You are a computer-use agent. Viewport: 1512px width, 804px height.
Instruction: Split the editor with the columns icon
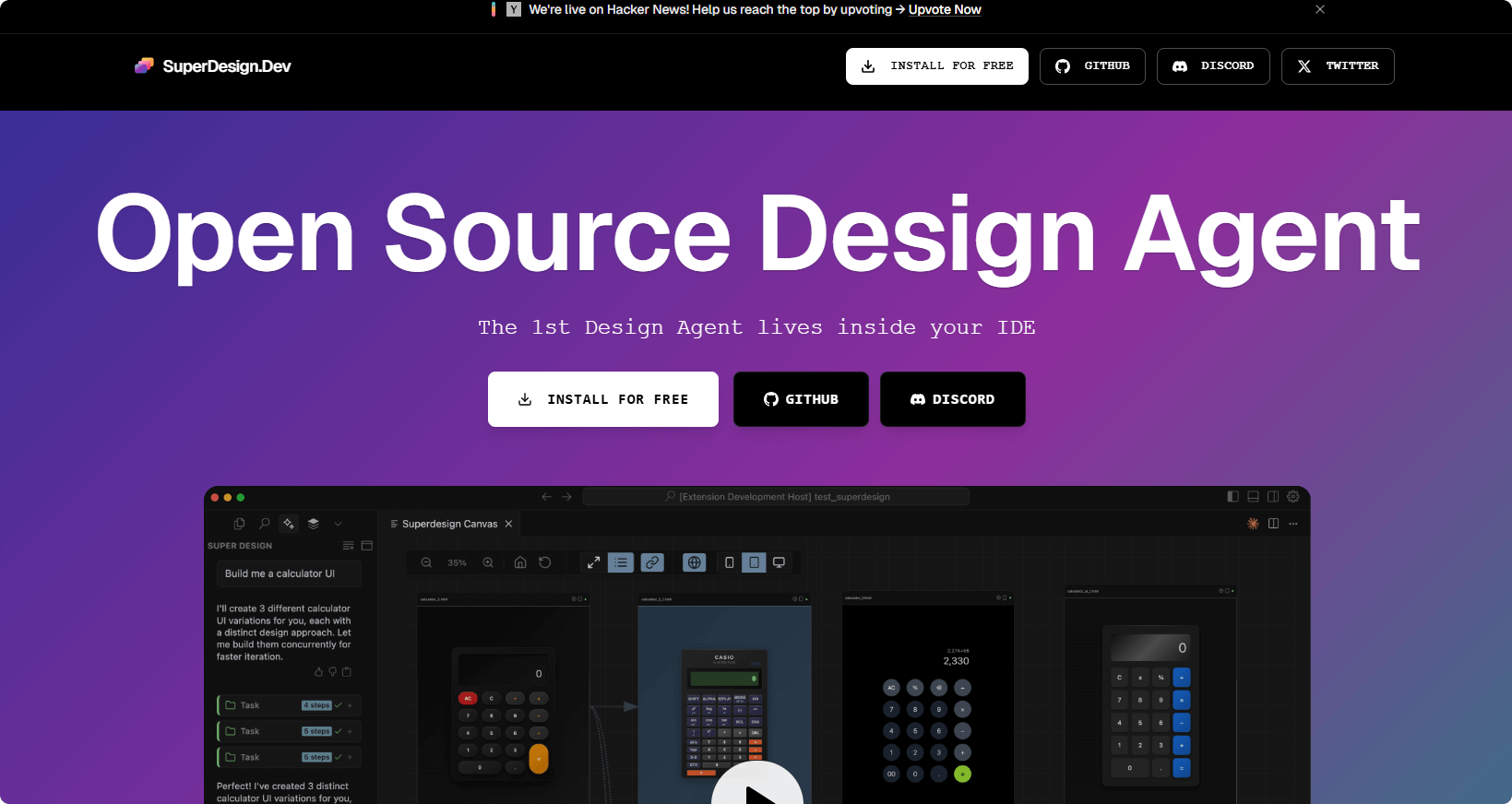[1273, 524]
